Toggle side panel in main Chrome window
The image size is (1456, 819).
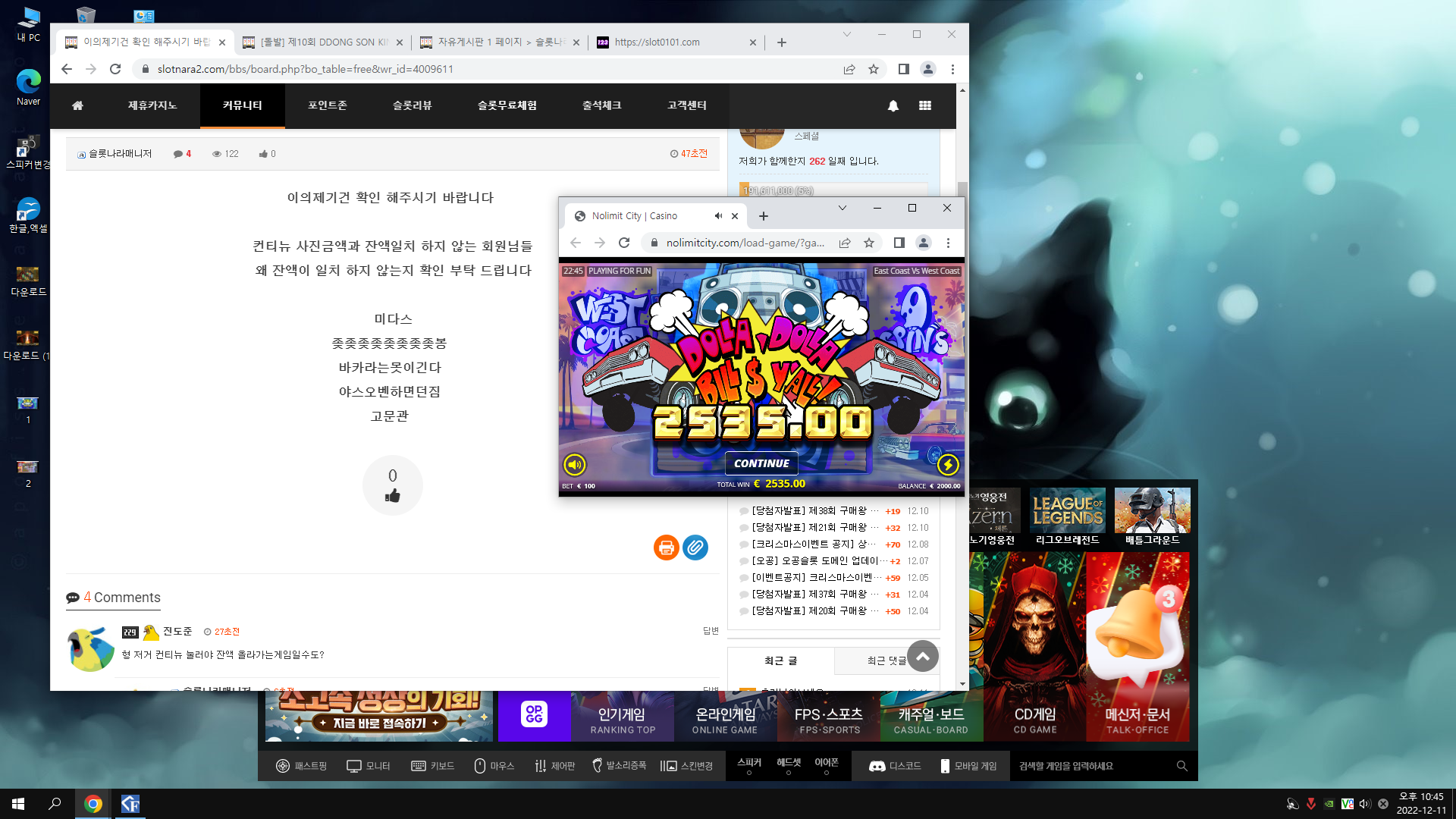click(903, 69)
